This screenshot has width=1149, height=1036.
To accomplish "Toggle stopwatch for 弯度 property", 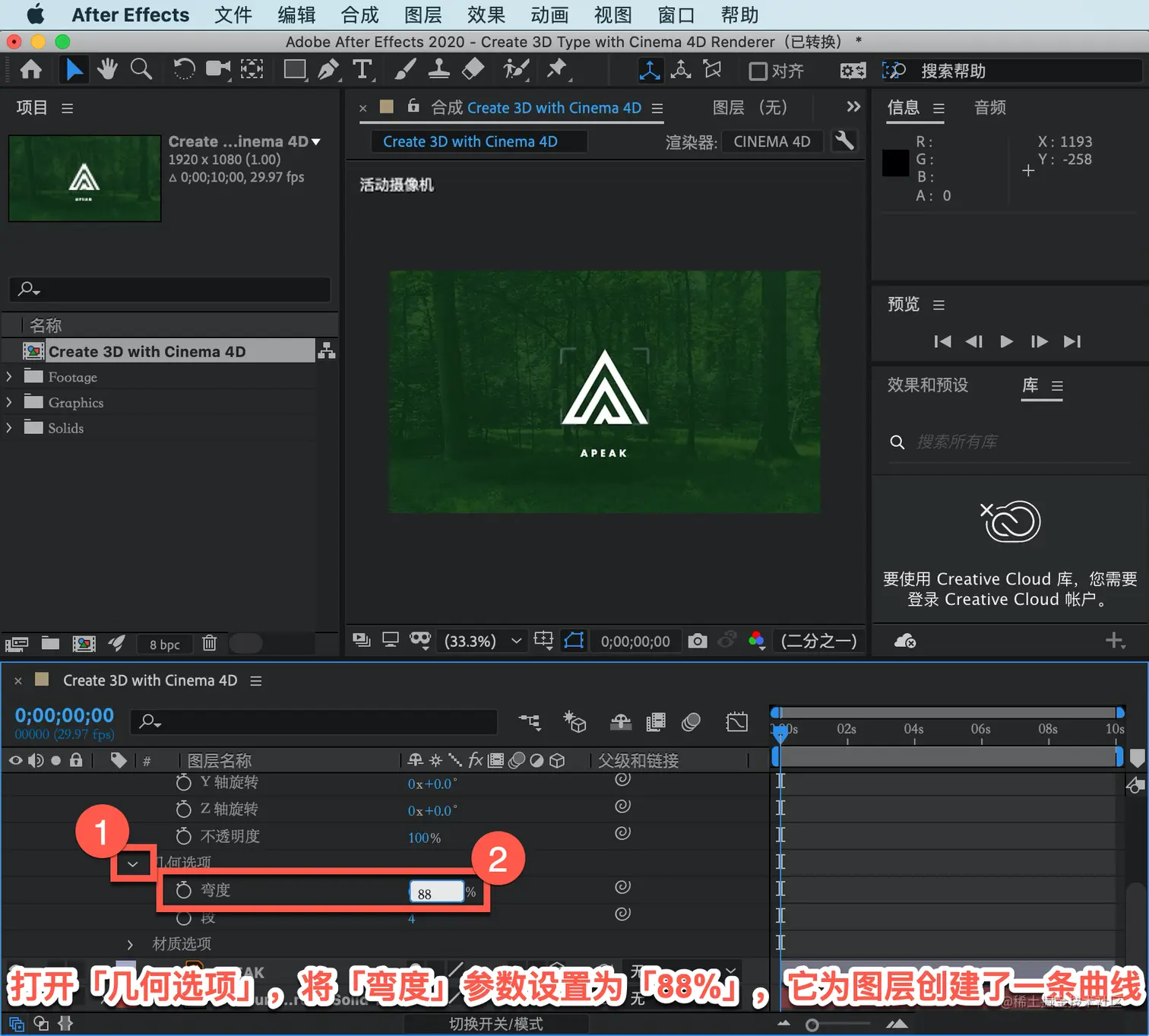I will [x=183, y=890].
